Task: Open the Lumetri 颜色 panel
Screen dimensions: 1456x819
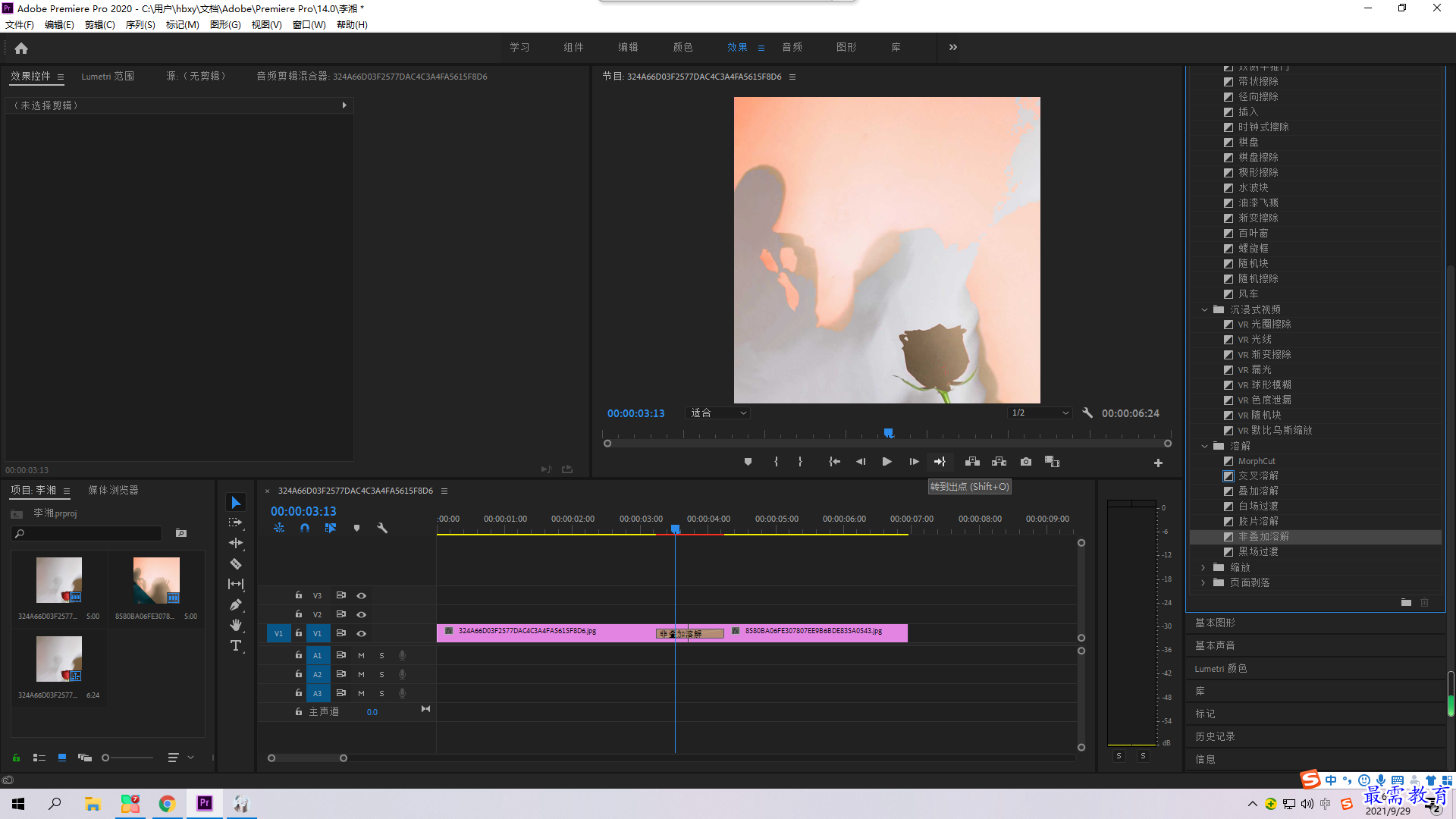Action: [1221, 668]
